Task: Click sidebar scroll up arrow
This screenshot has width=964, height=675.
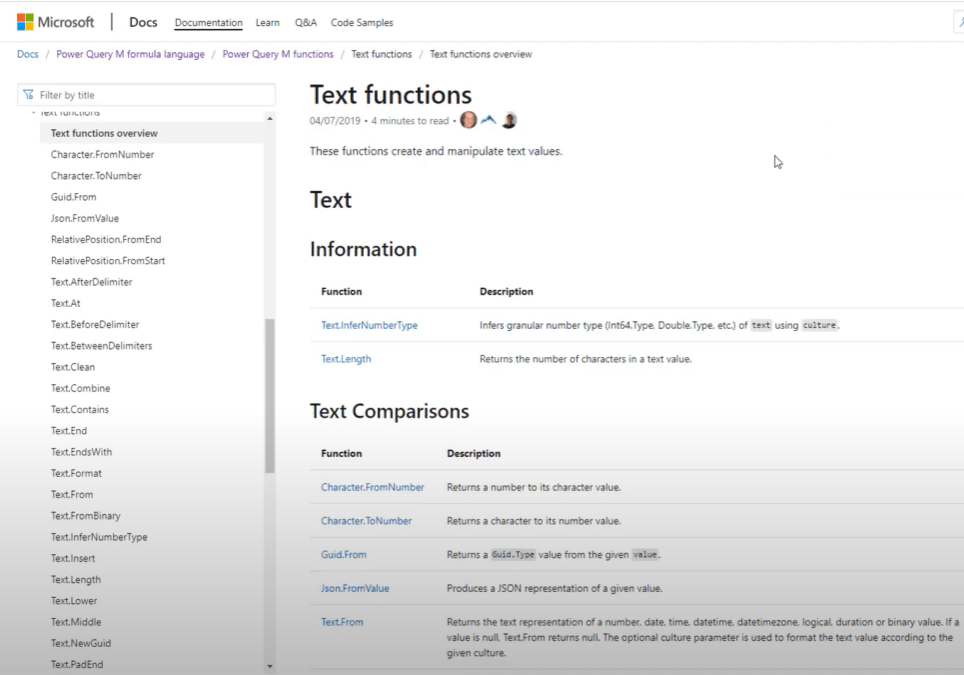Action: pos(270,118)
